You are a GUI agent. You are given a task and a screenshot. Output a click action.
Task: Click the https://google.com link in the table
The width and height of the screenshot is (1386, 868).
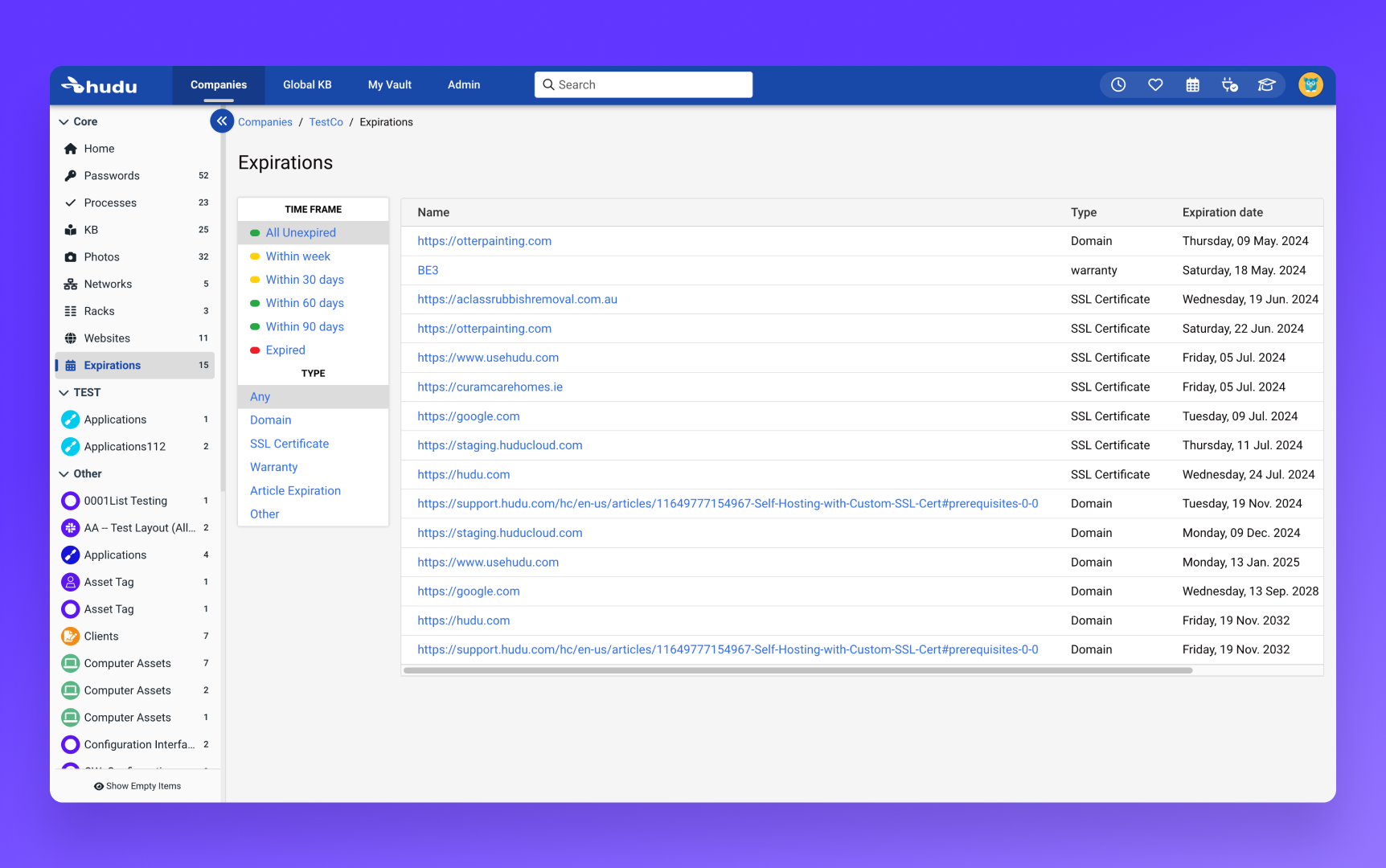coord(469,416)
